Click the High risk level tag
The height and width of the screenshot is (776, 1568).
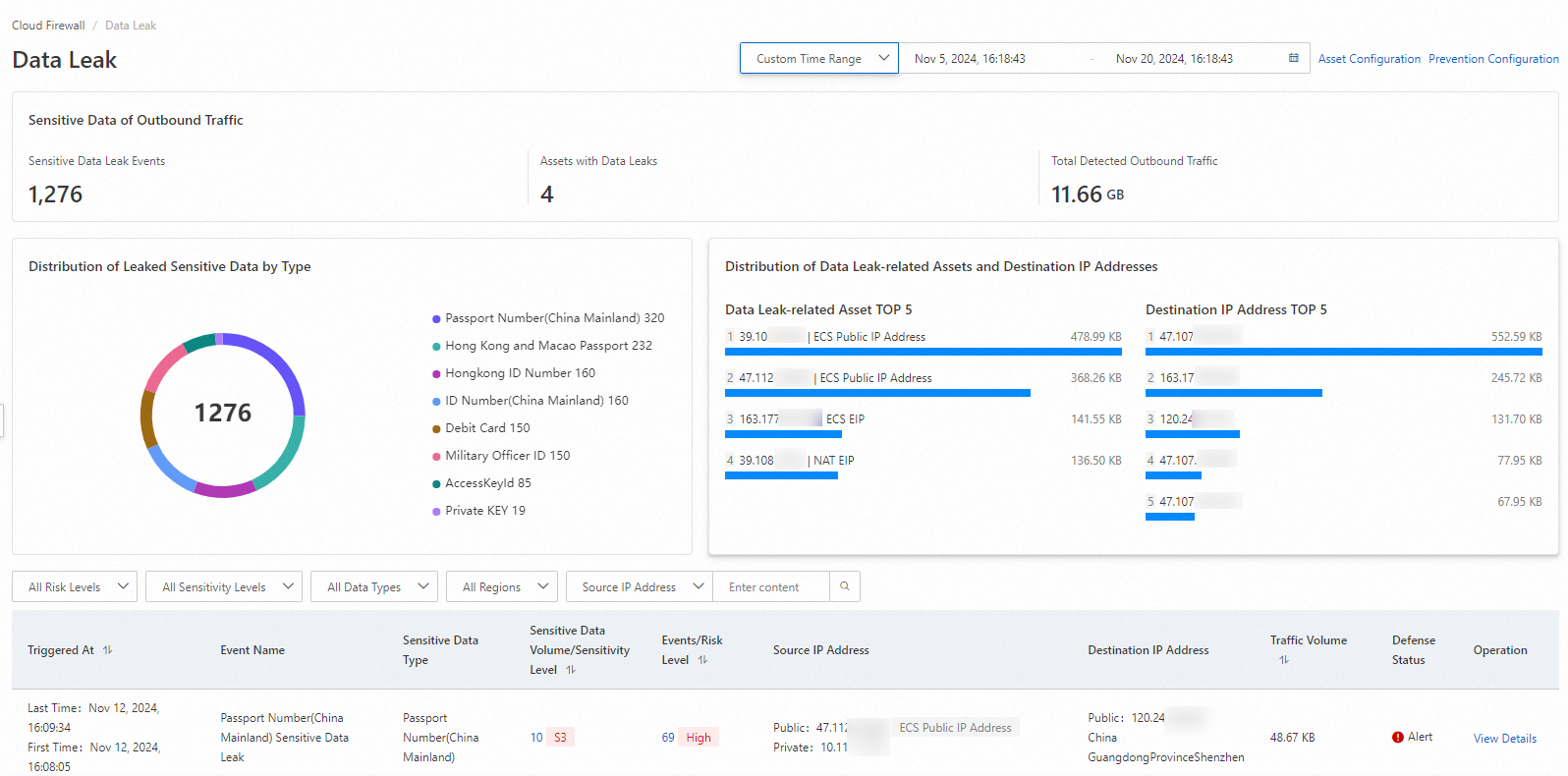[699, 738]
